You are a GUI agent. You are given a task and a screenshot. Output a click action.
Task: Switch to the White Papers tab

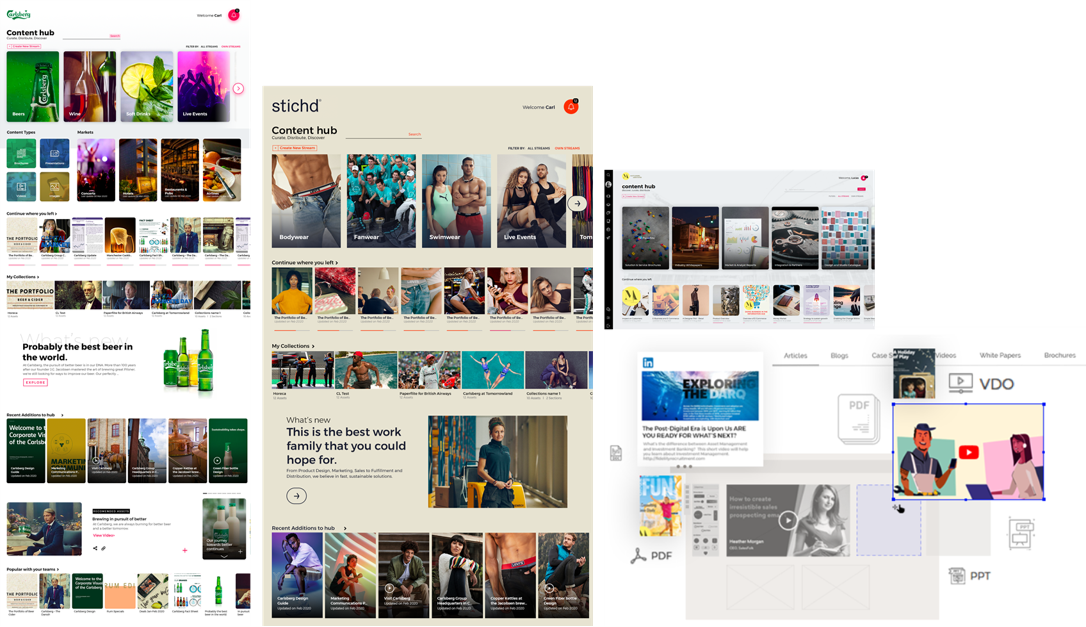click(x=1000, y=356)
